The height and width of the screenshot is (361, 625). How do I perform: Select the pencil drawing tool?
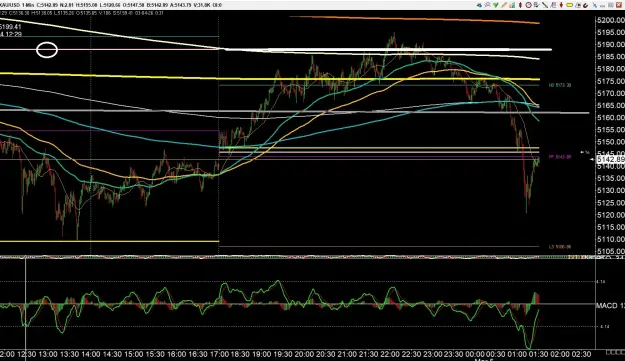(504, 5)
